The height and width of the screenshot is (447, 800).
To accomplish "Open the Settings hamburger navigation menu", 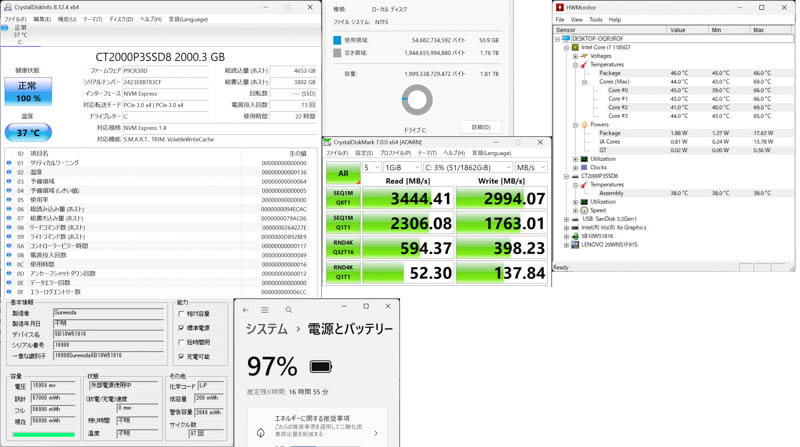I will 265,310.
